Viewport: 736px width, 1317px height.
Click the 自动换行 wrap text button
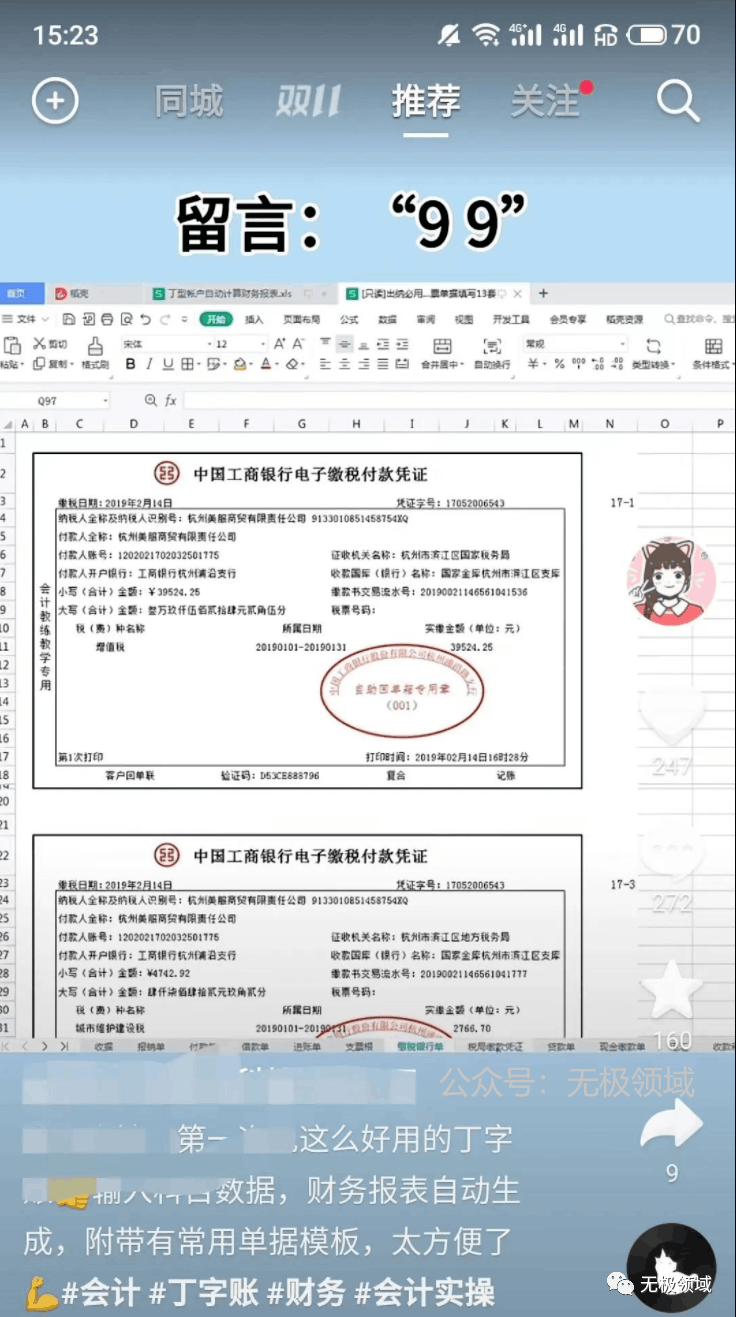[x=492, y=354]
